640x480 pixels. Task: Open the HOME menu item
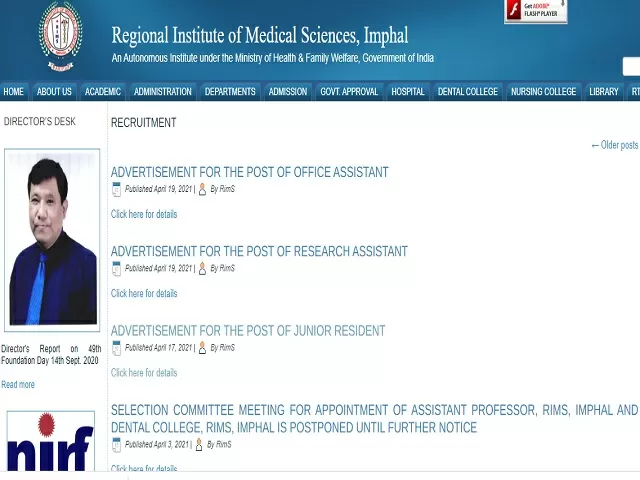click(13, 91)
